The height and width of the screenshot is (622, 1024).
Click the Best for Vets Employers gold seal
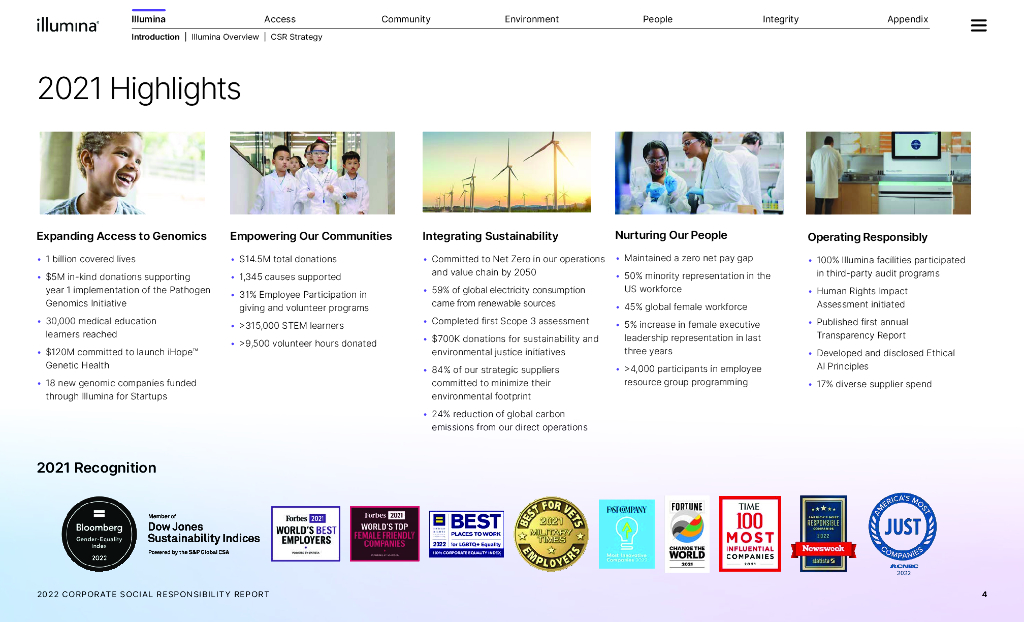coord(551,534)
